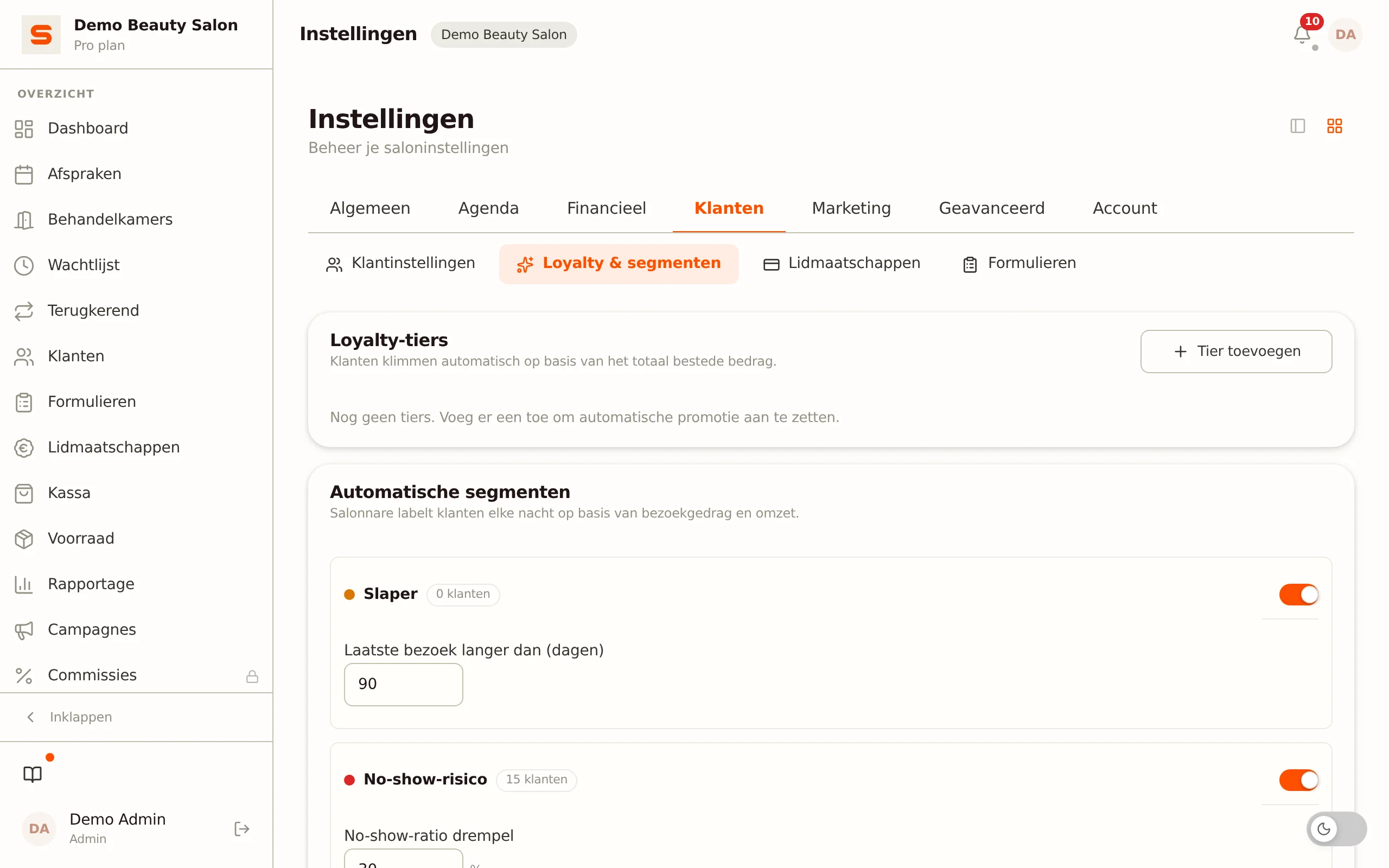Open the Account settings tab
This screenshot has width=1389, height=868.
coord(1124,208)
